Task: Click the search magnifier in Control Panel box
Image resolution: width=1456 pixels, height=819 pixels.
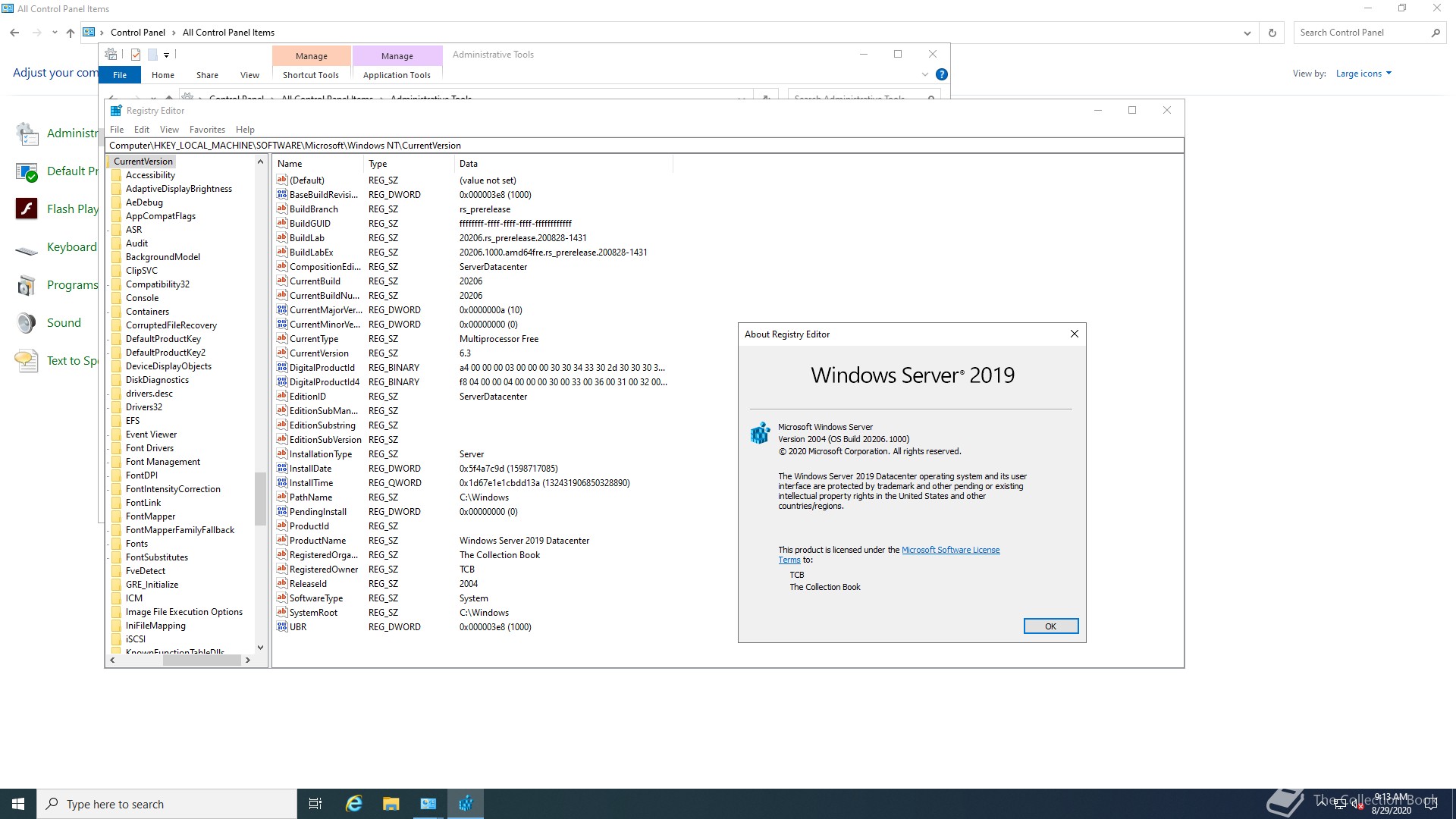Action: [x=1436, y=33]
